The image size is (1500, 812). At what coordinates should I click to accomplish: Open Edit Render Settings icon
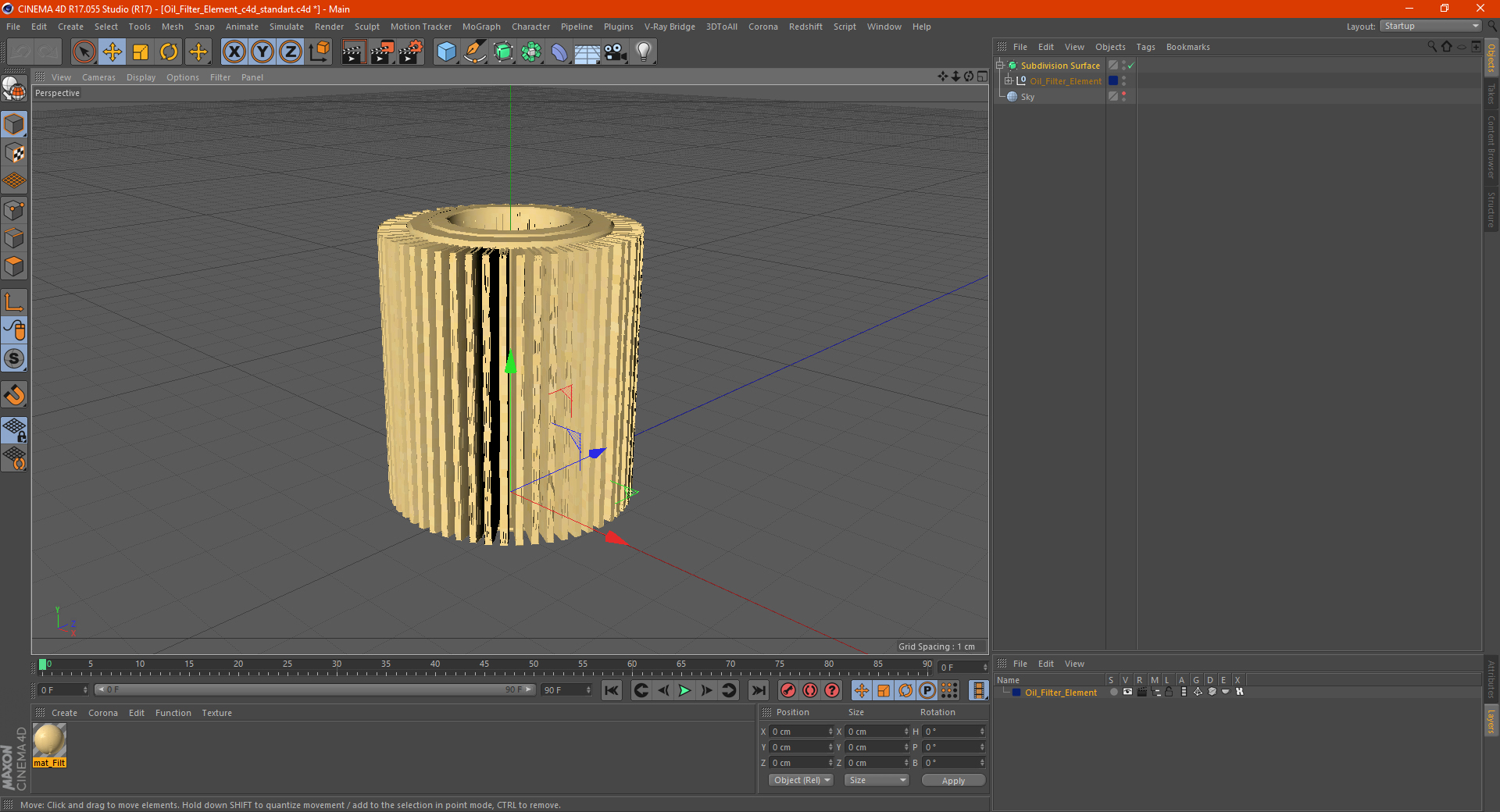411,52
